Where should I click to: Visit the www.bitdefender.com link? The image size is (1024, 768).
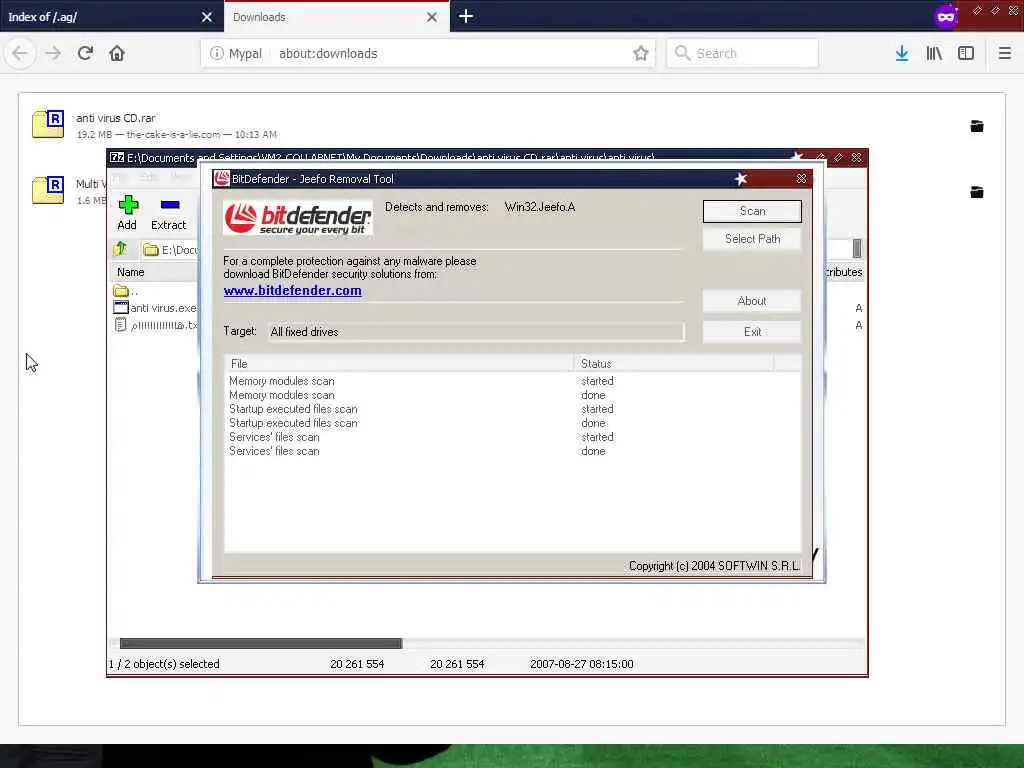pos(292,291)
